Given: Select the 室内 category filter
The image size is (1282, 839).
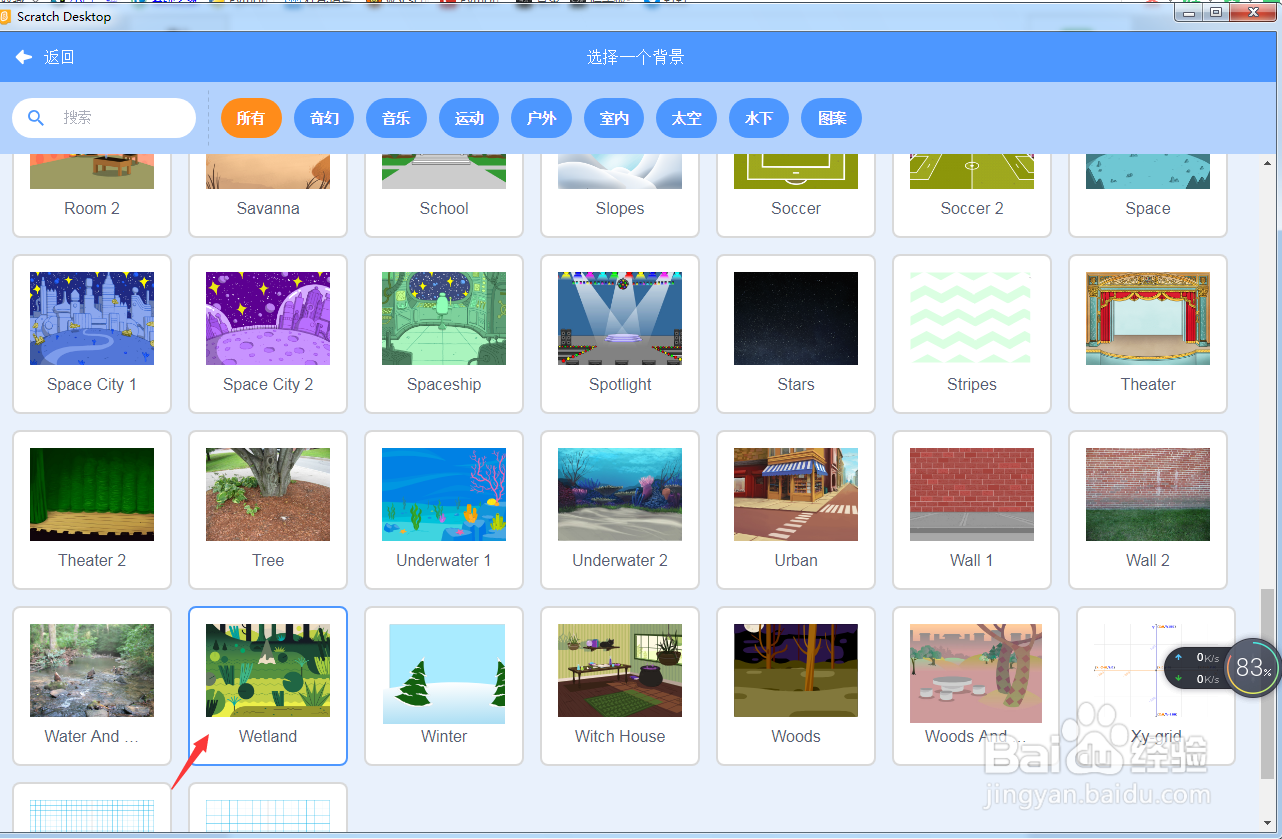Looking at the screenshot, I should coord(614,118).
